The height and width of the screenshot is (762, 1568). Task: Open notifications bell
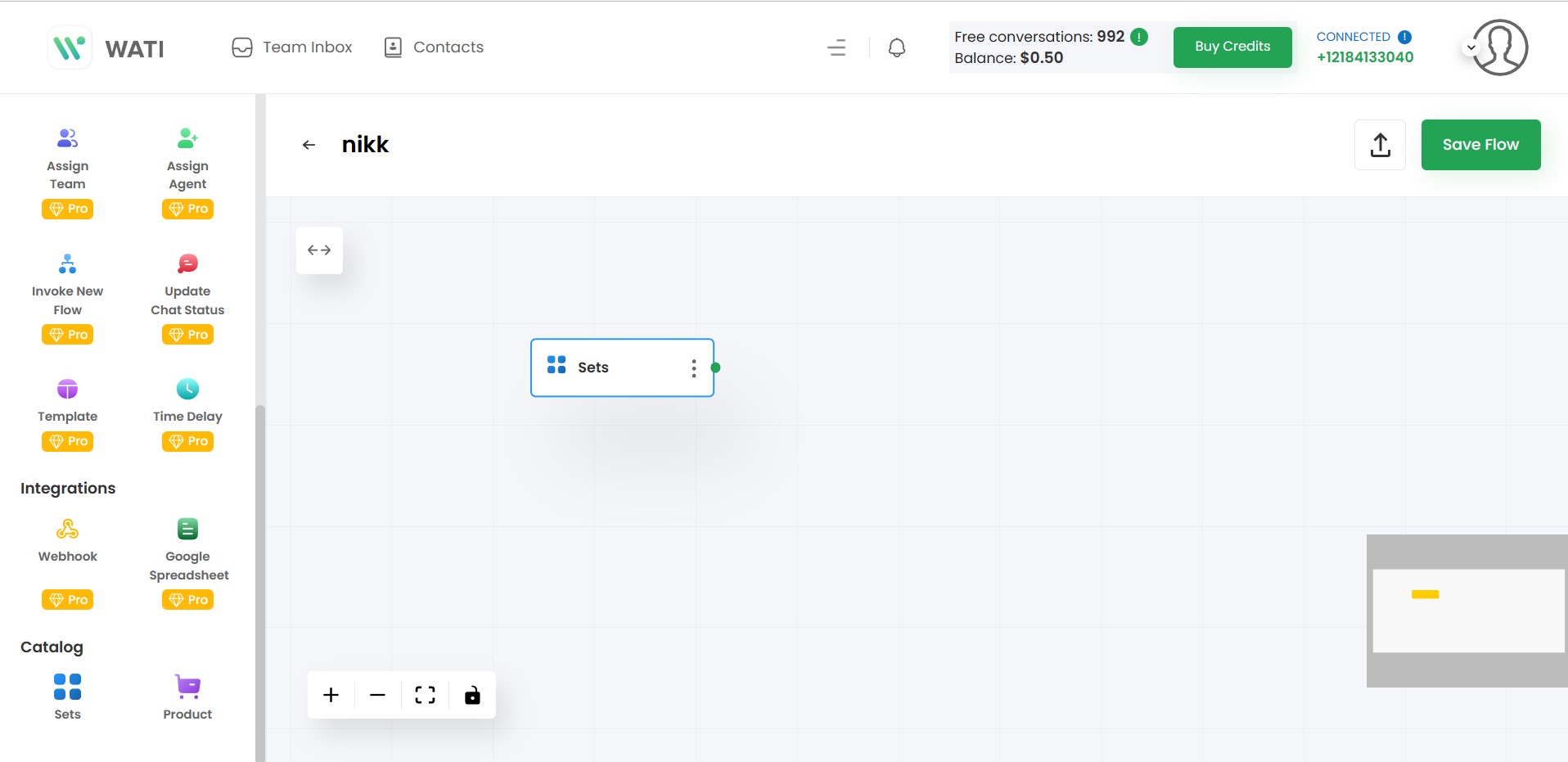897,47
